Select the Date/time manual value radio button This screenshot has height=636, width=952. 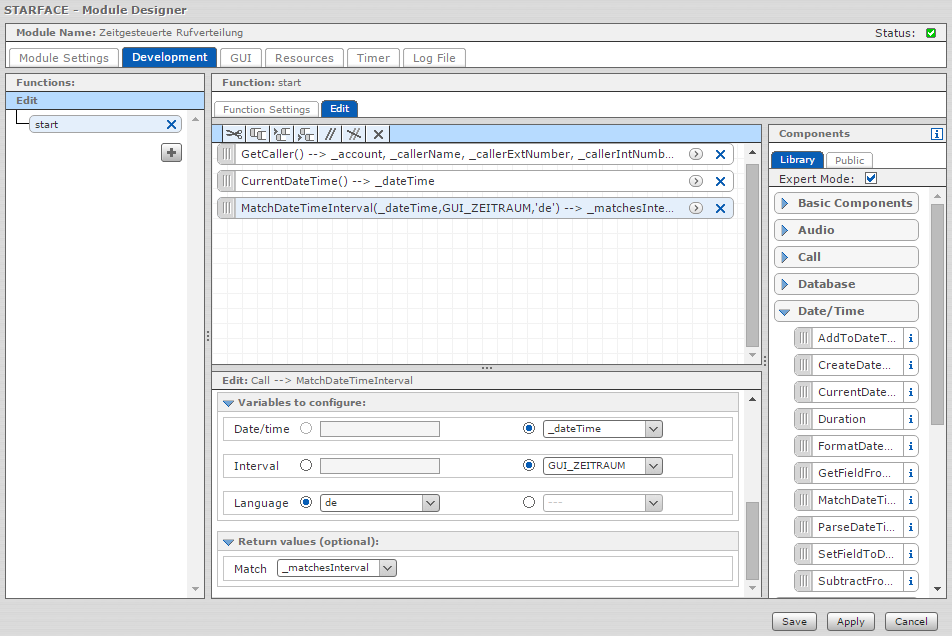pos(306,429)
